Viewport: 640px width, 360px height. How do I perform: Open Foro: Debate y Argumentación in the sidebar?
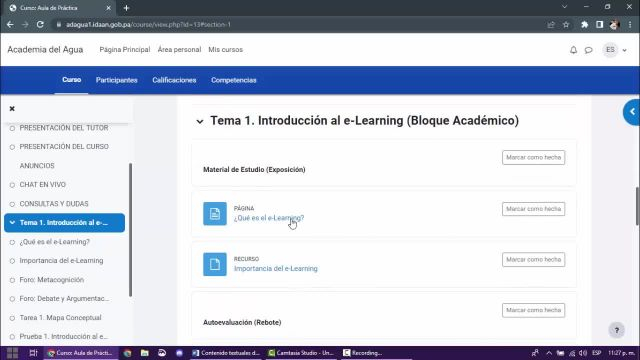[64, 298]
